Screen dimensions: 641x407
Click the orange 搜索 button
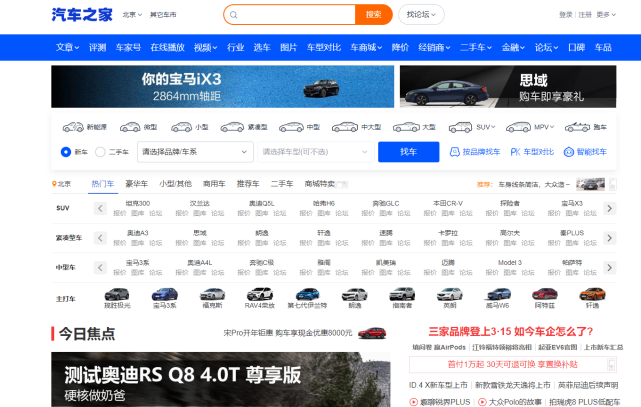point(373,15)
